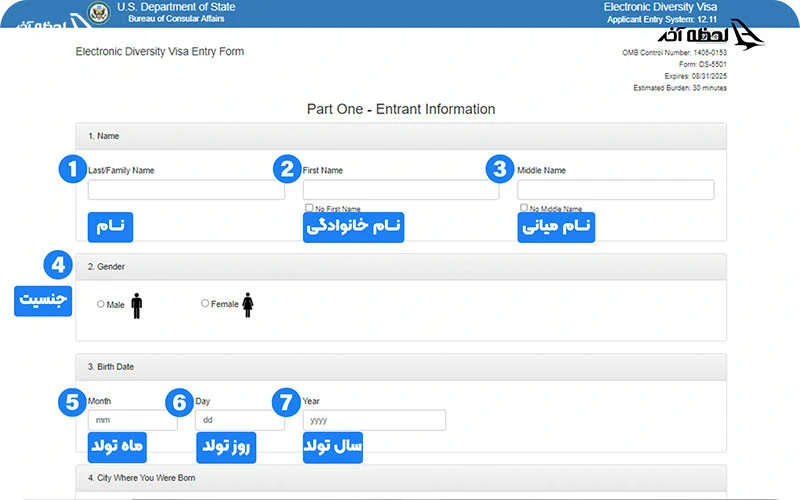Click the 'Electronic Diversity Visa' header text
Viewport: 800px width, 500px height.
(660, 7)
